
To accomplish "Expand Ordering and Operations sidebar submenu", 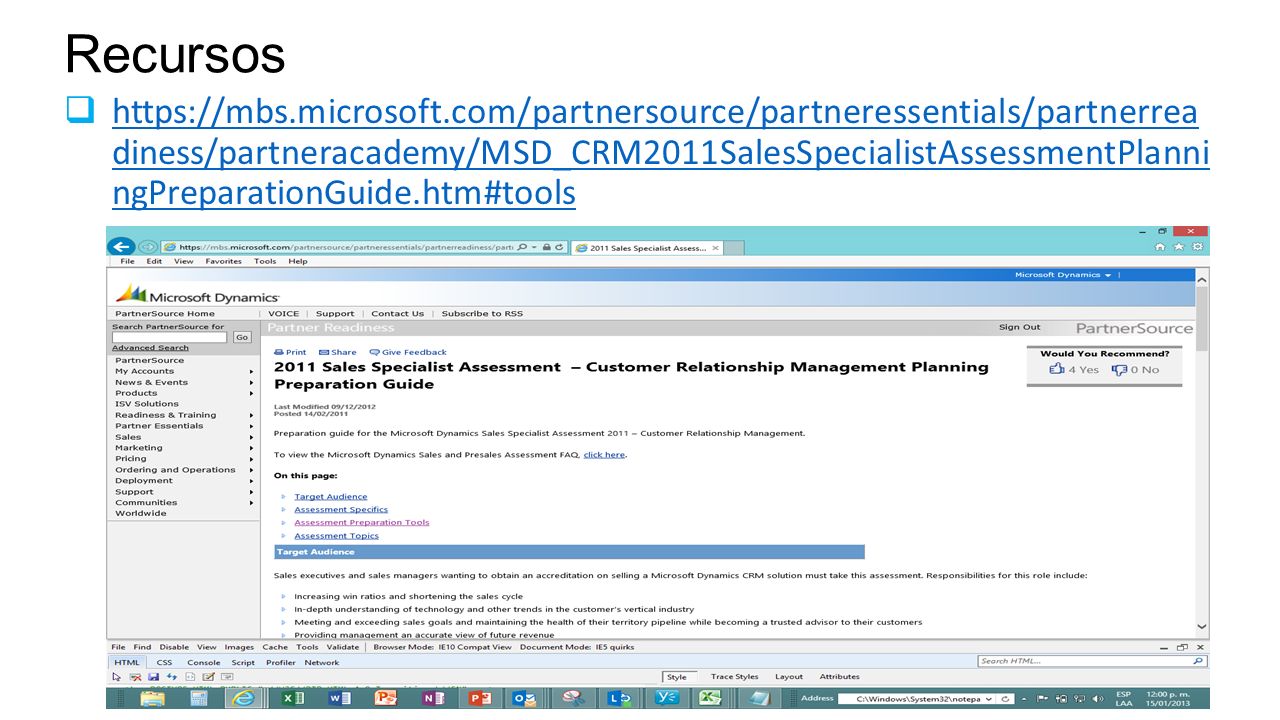I will (251, 470).
